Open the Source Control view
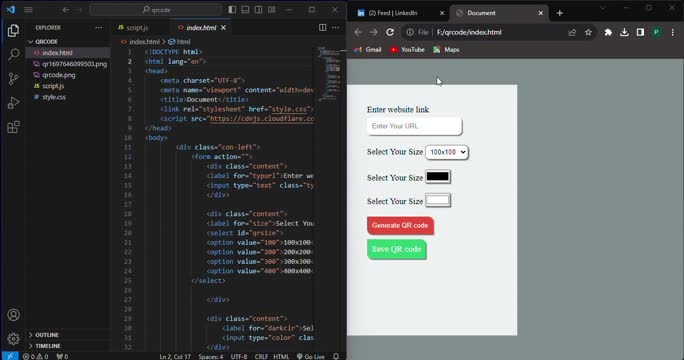 (x=14, y=79)
